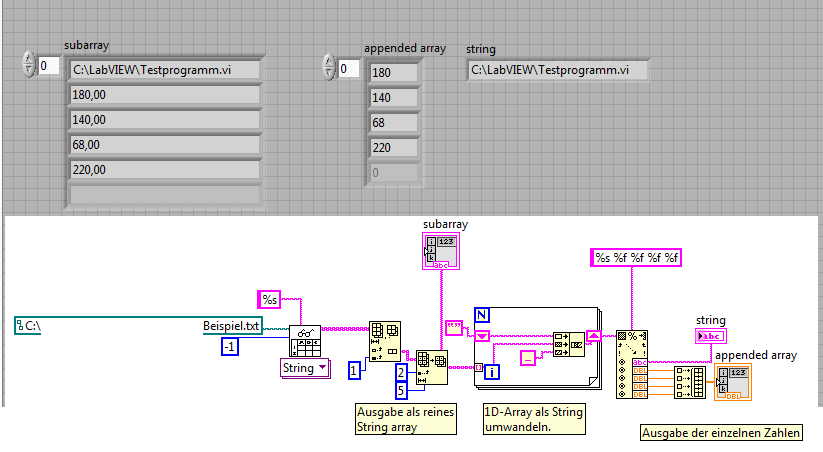Select appended array element 140
This screenshot has height=452, width=823.
click(x=394, y=98)
